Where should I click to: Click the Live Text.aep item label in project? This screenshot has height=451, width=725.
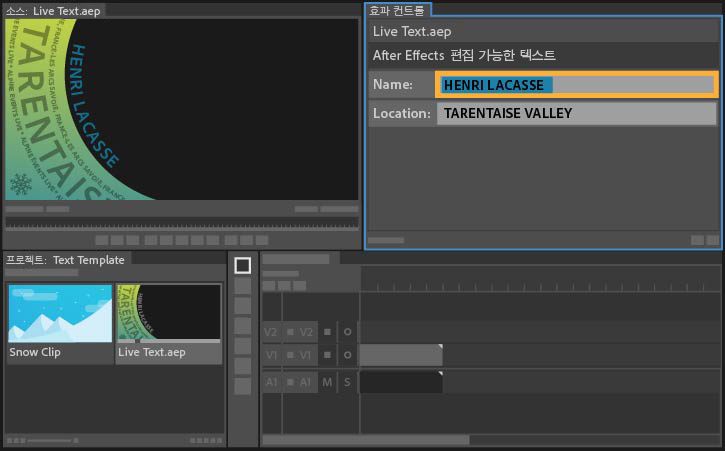click(x=152, y=352)
